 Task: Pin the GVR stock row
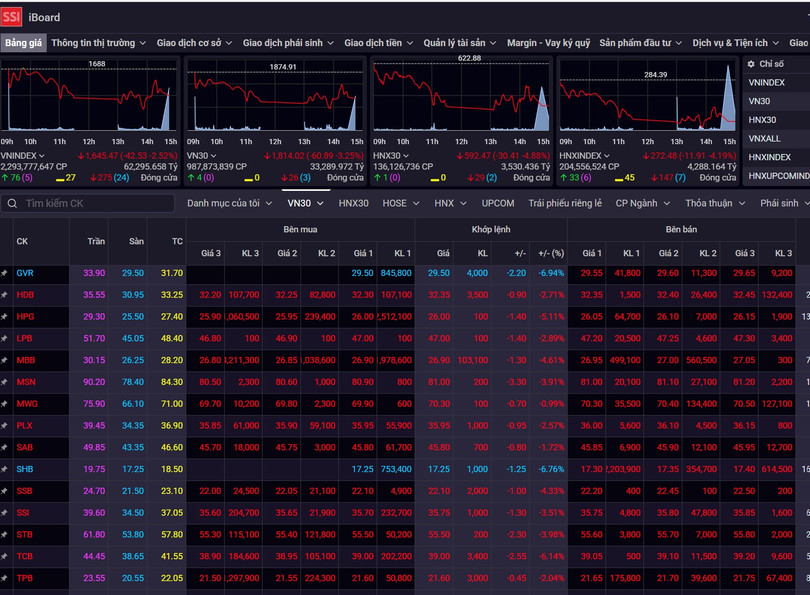click(x=5, y=273)
